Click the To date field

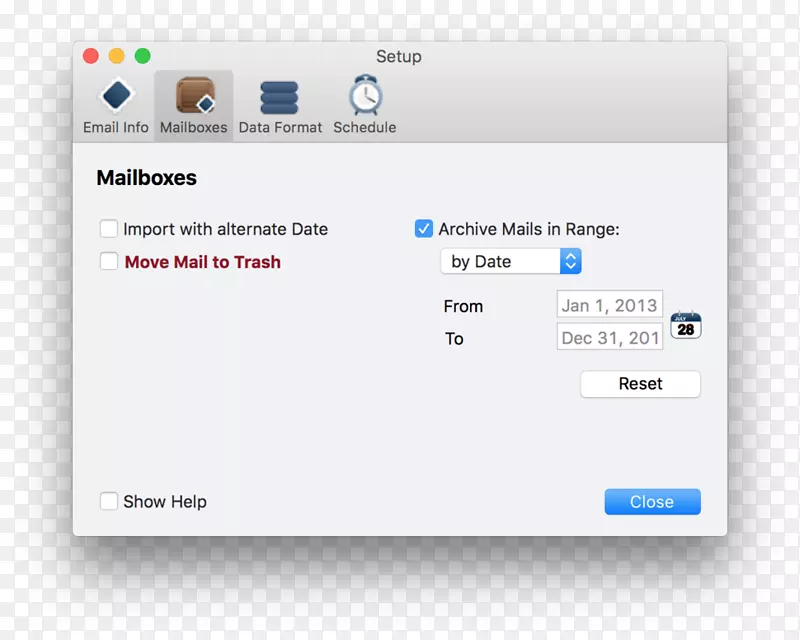609,338
